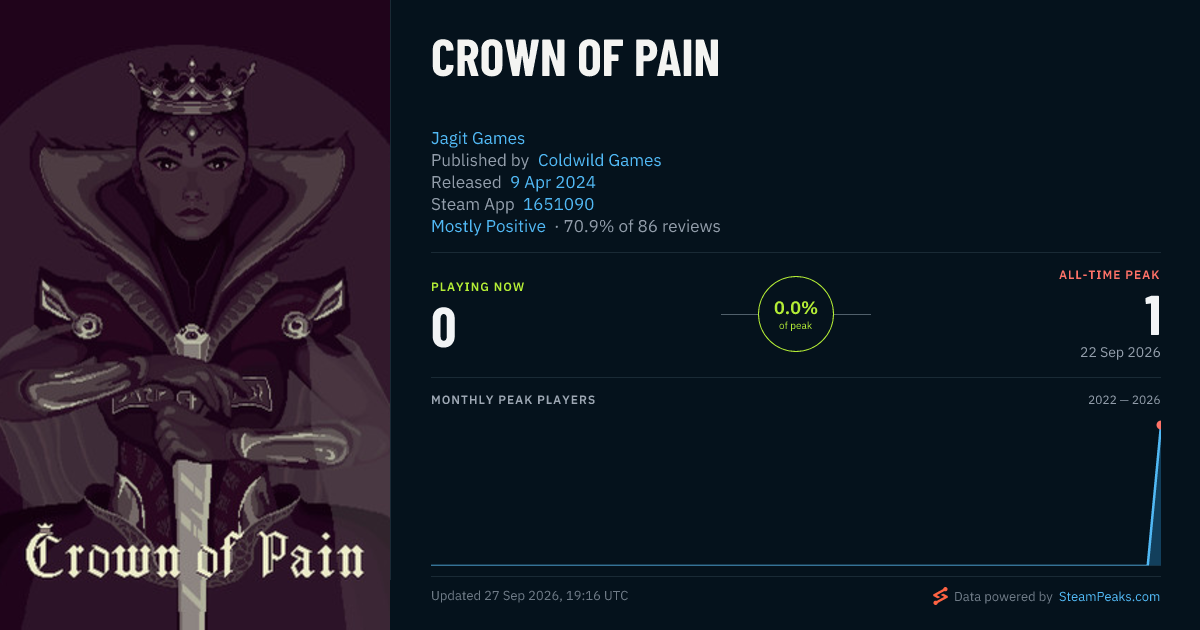Click the SteamPeaks logo icon
The image size is (1200, 630).
[939, 596]
